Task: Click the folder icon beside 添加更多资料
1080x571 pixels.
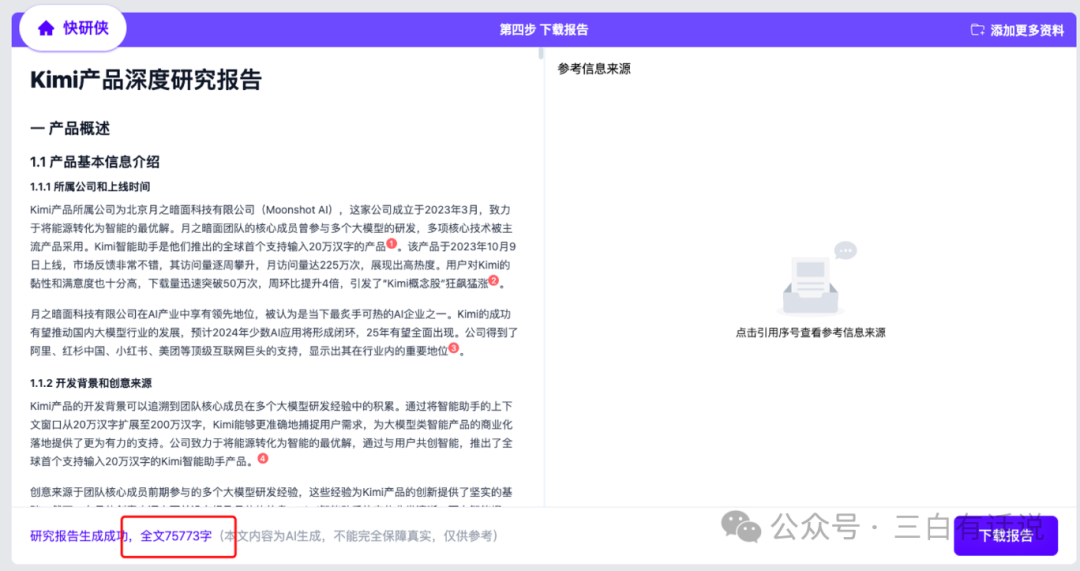Action: 977,30
